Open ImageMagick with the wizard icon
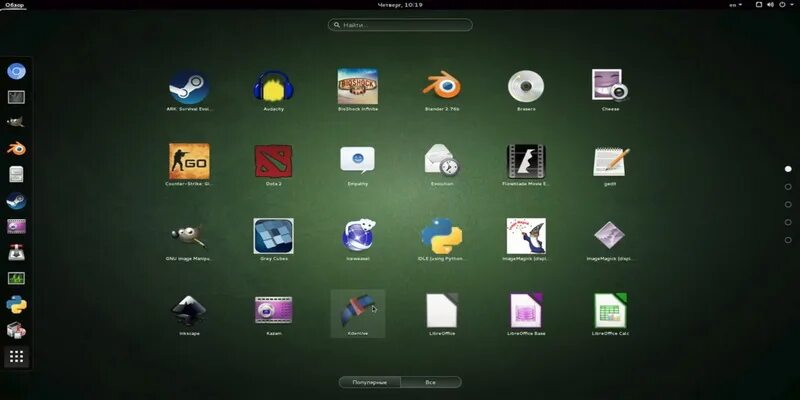Screen dimensions: 800x400 tap(526, 236)
